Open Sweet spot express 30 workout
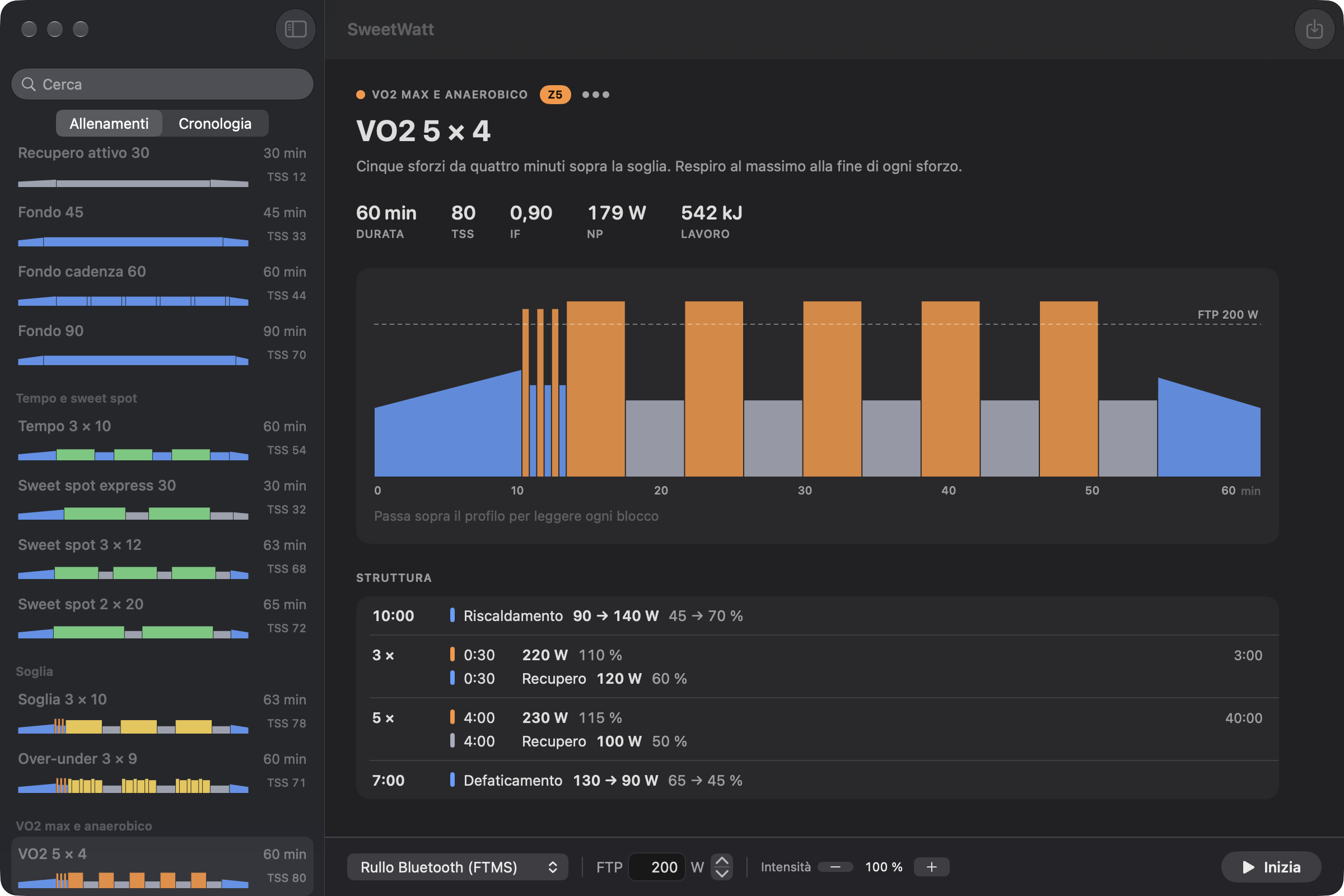Screen dimensions: 1344x896 pos(162,500)
